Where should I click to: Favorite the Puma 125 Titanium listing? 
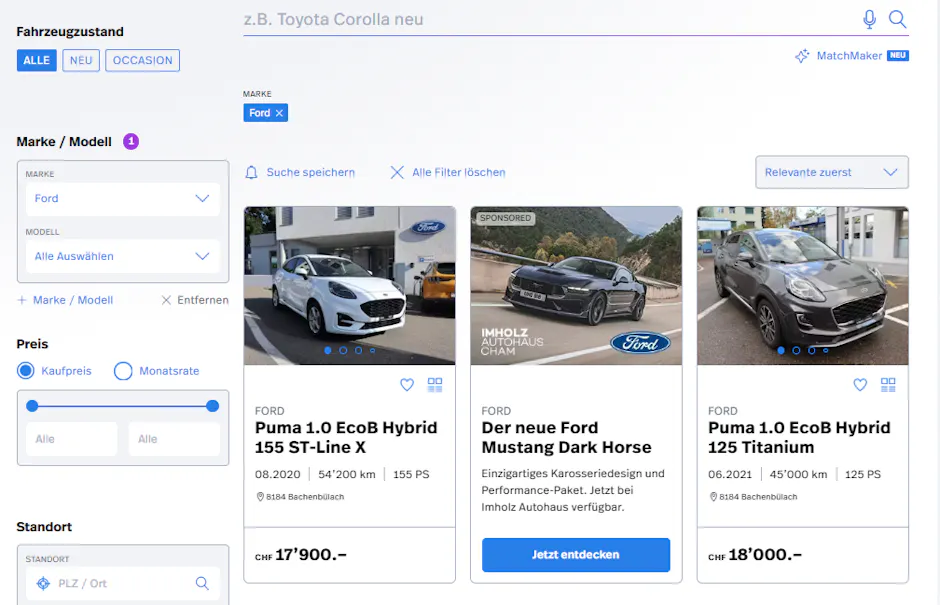tap(860, 385)
